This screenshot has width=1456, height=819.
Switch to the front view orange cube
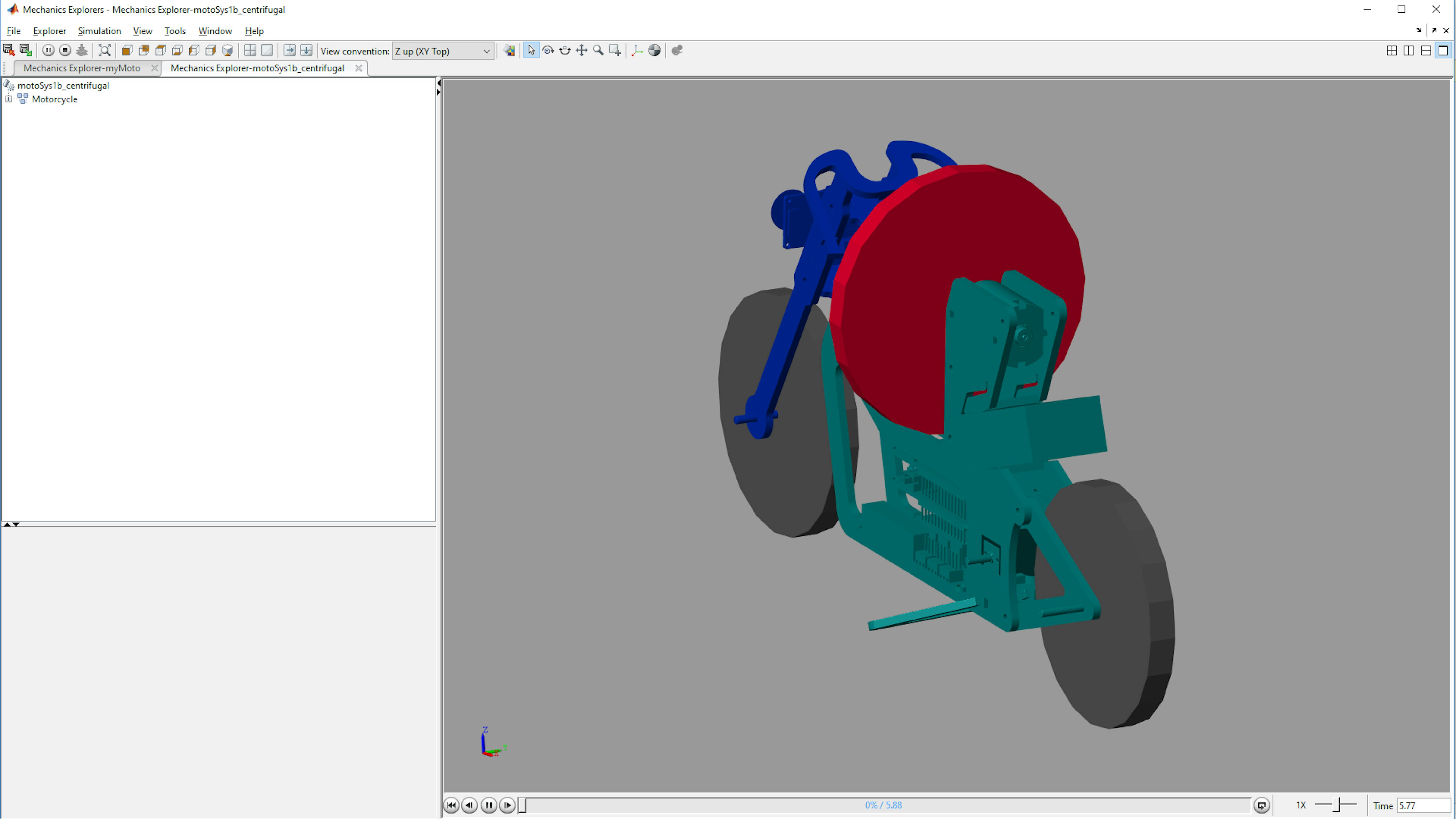click(127, 50)
